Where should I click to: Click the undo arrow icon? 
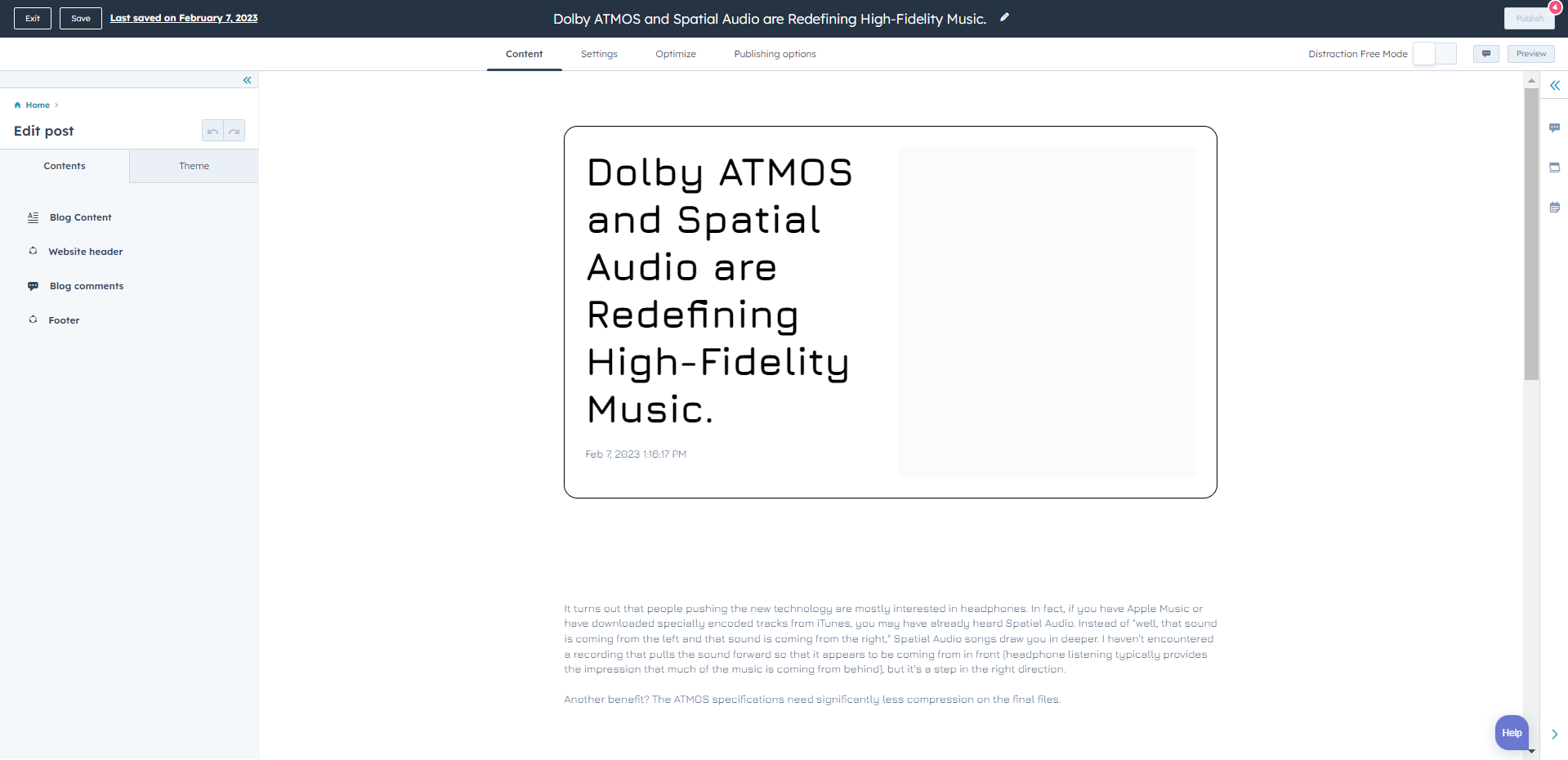point(212,131)
